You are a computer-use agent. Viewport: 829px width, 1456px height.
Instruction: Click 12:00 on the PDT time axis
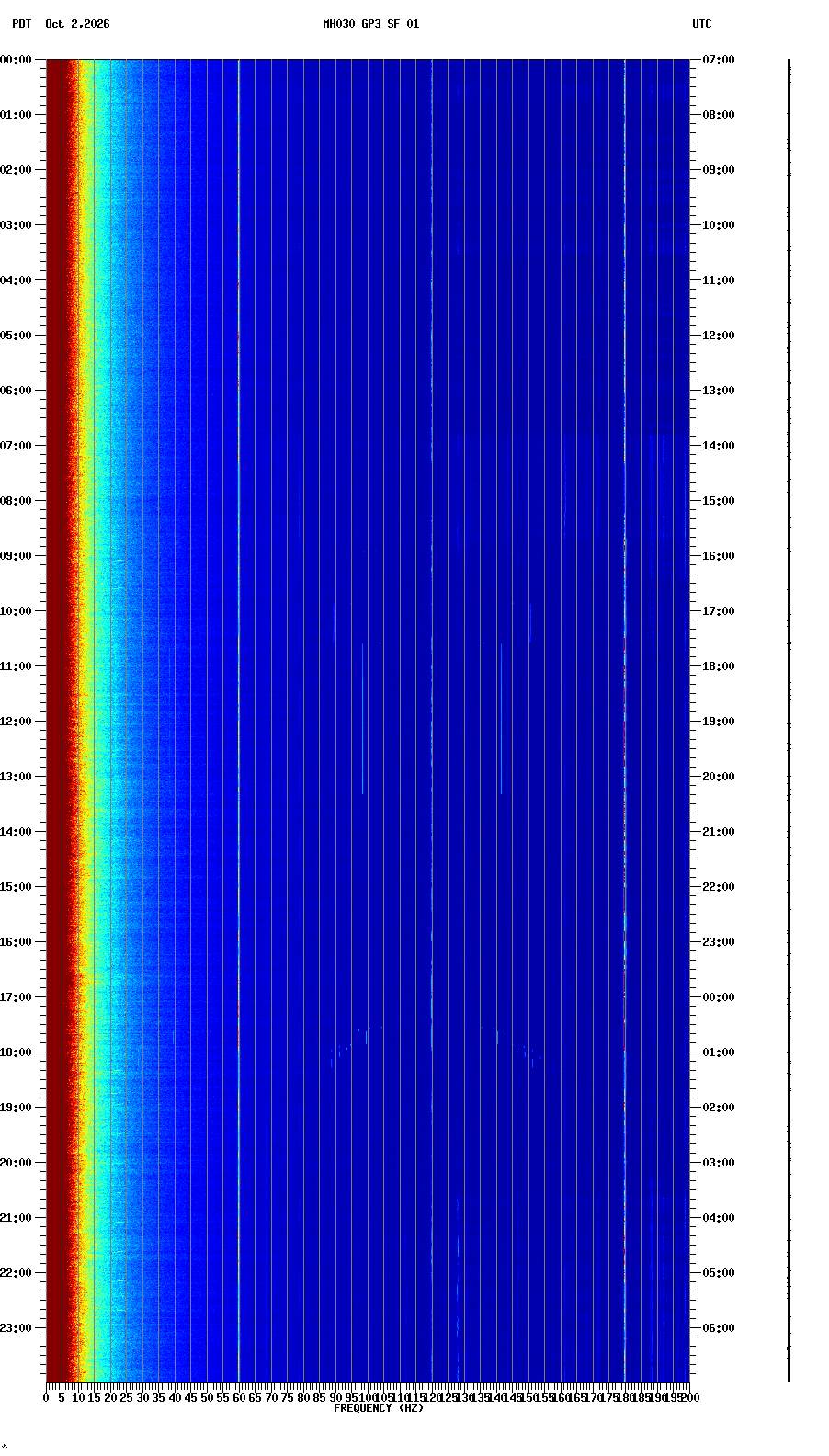coord(16,722)
